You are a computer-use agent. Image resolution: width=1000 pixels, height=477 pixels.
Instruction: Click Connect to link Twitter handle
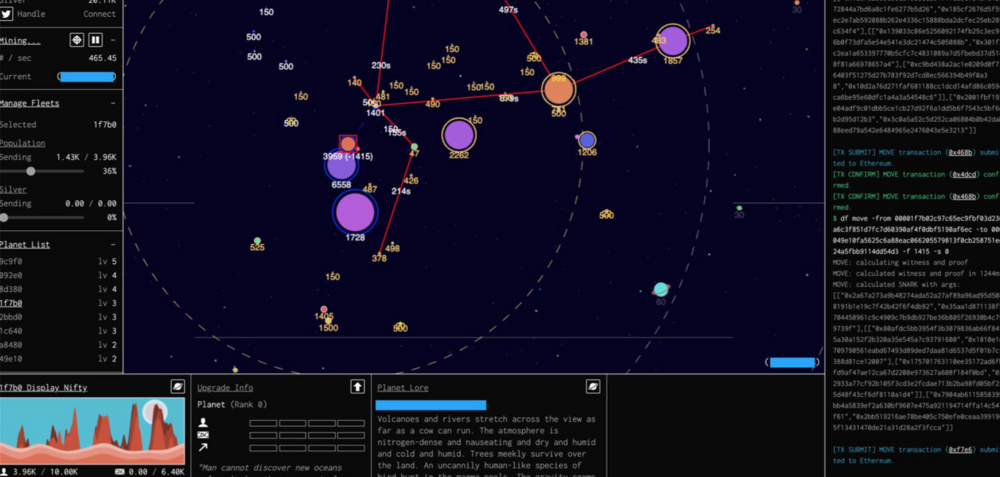99,14
